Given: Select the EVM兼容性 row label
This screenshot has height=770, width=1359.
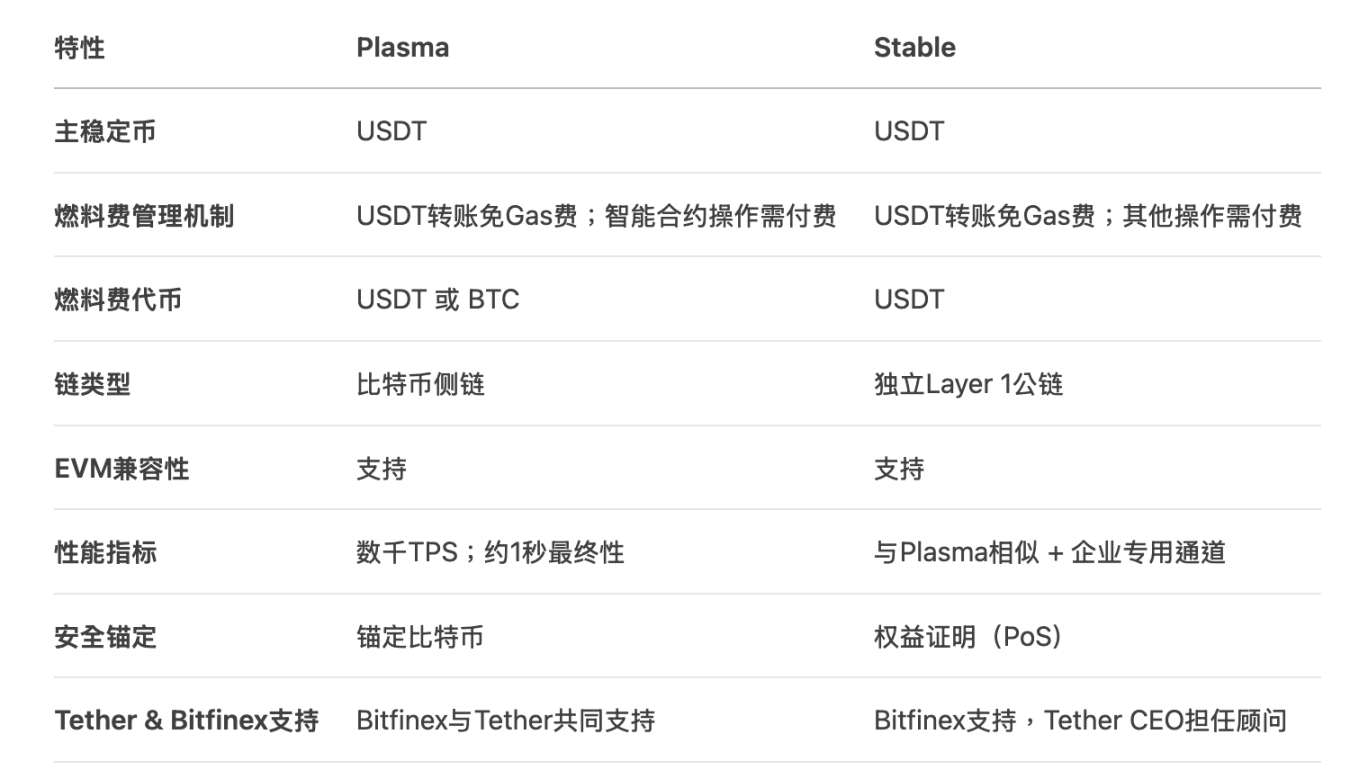Looking at the screenshot, I should [121, 468].
